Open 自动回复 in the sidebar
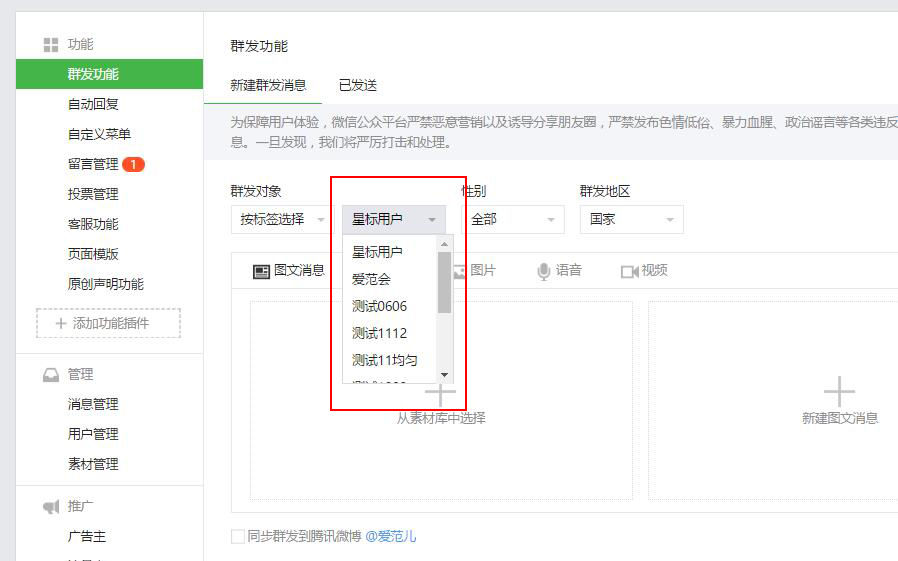898x561 pixels. [94, 104]
